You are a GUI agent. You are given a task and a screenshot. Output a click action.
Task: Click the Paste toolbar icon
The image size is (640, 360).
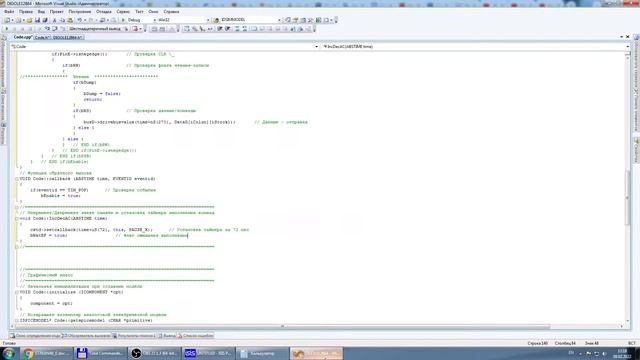pyautogui.click(x=70, y=20)
